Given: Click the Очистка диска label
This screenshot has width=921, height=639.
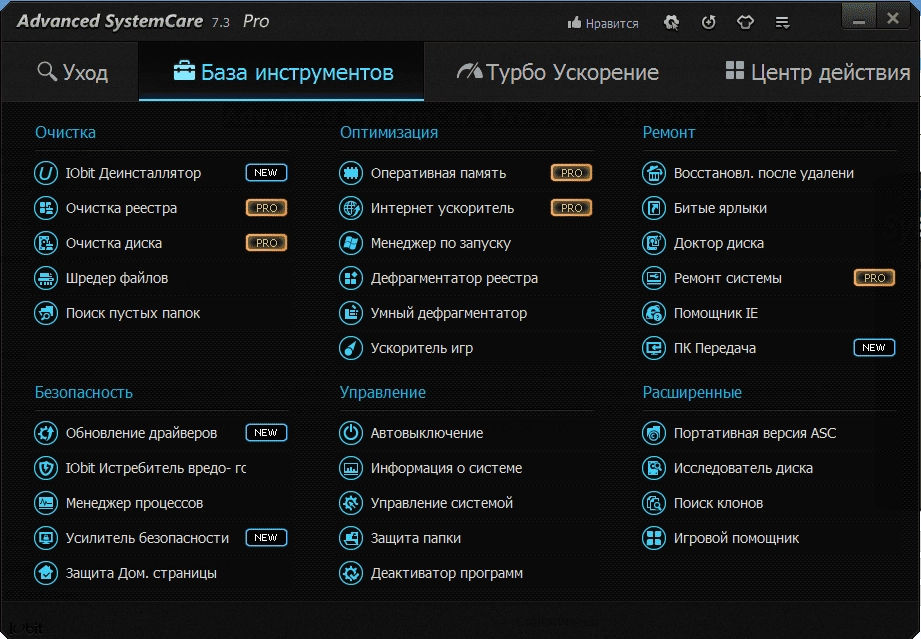Looking at the screenshot, I should [114, 243].
